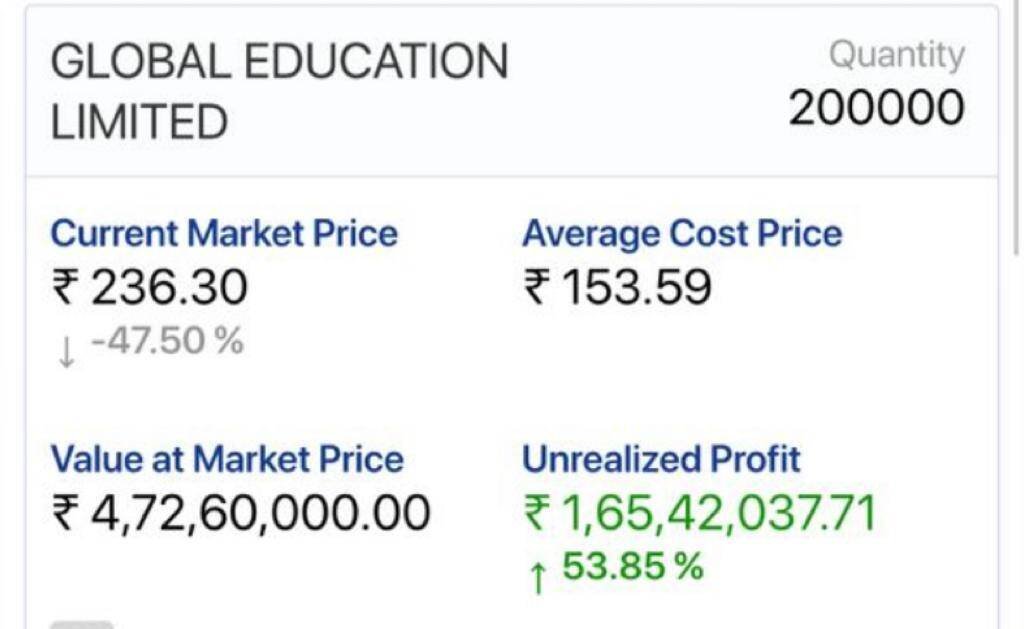Click the rupee symbol before 4,72,60,000.00
The width and height of the screenshot is (1024, 629).
(68, 513)
